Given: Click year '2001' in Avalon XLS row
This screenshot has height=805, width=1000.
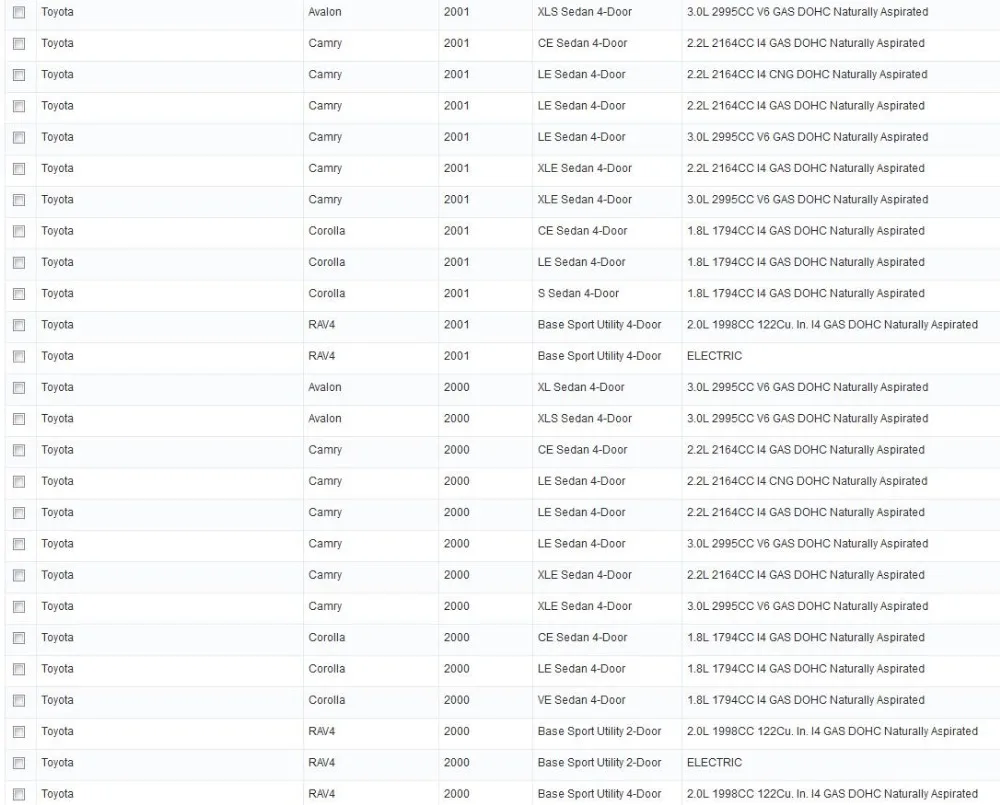Looking at the screenshot, I should click(x=456, y=12).
